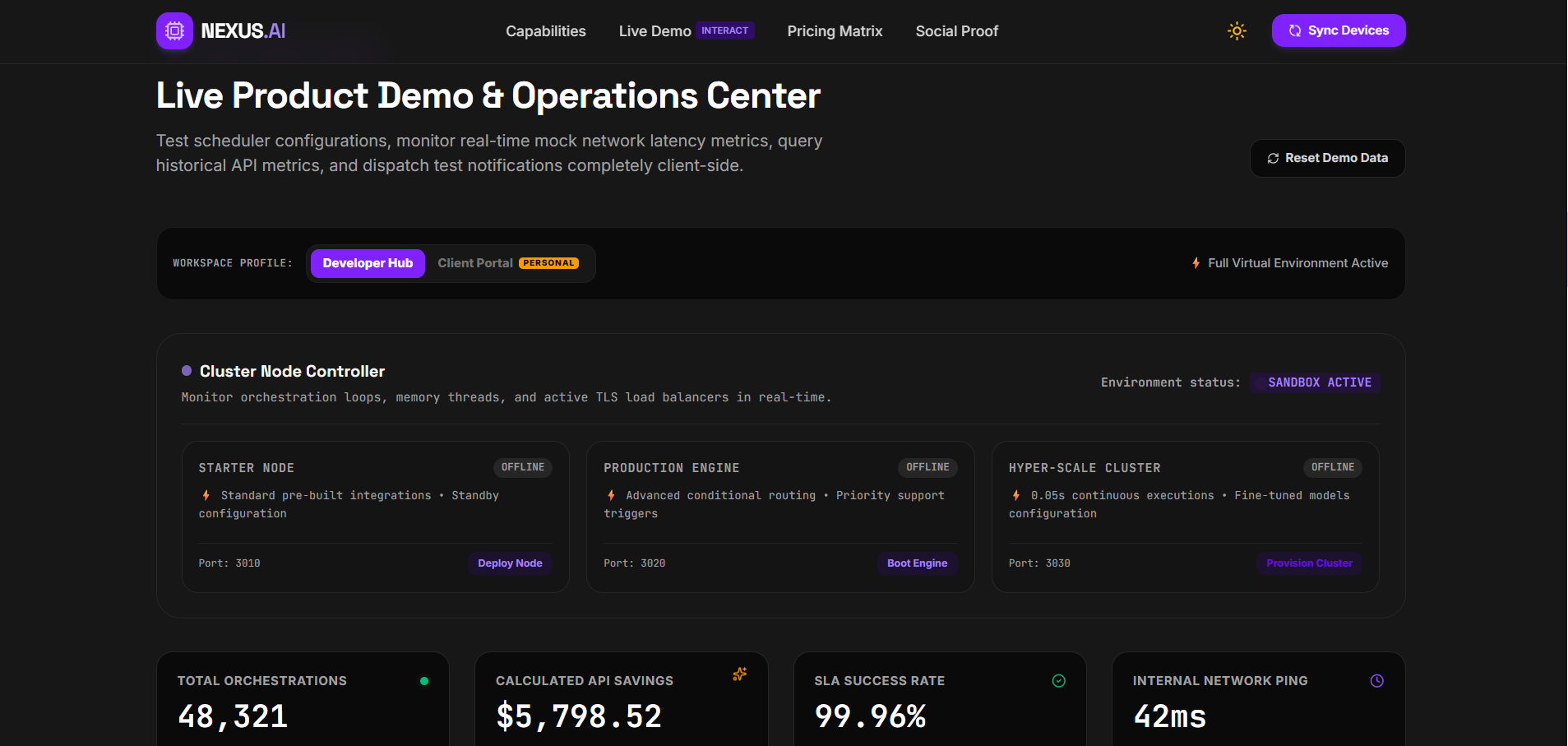Click the Sync Devices button
The height and width of the screenshot is (746, 1568).
tap(1339, 30)
